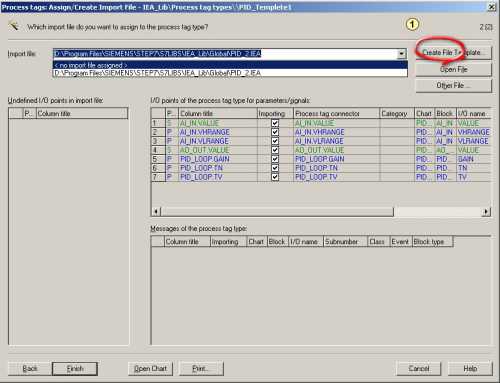The width and height of the screenshot is (500, 383).
Task: Uncheck Importing for AI_IN.VALUE row
Action: tap(275, 123)
